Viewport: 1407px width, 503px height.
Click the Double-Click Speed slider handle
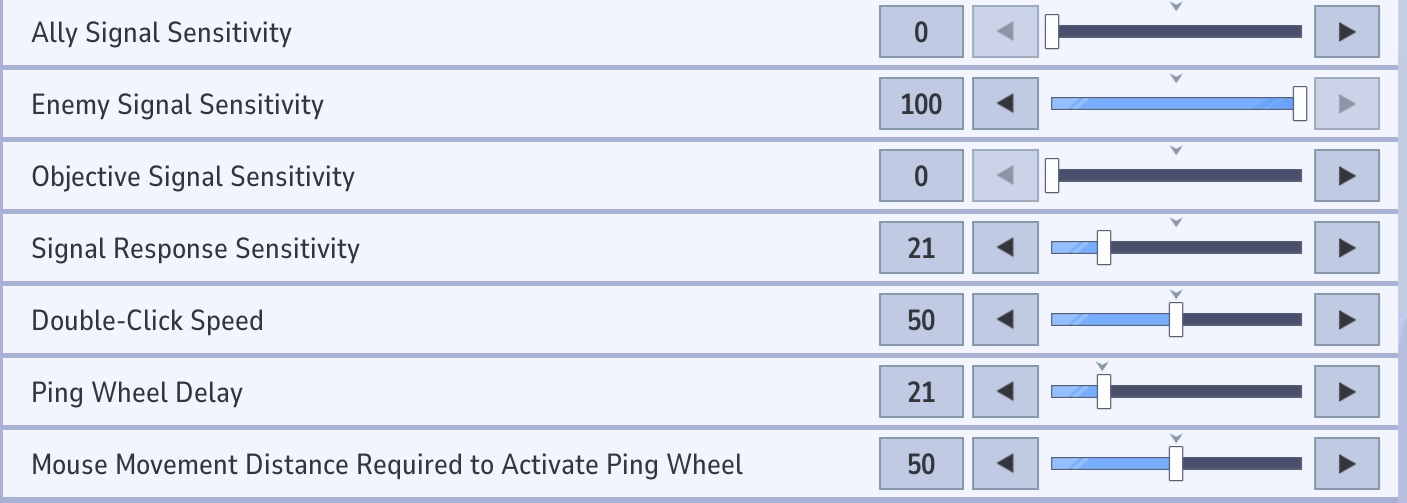(x=1176, y=320)
